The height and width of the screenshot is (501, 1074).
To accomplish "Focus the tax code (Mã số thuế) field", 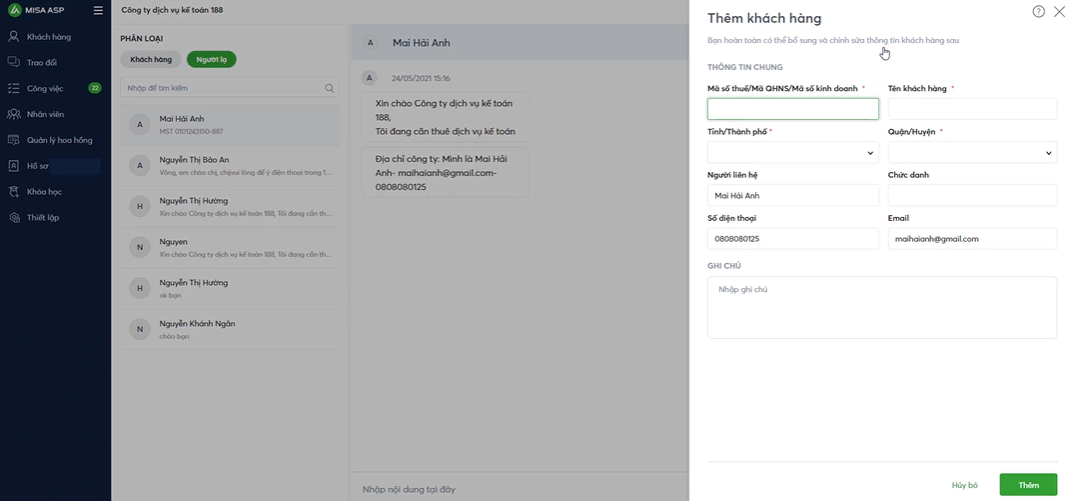I will (x=792, y=109).
